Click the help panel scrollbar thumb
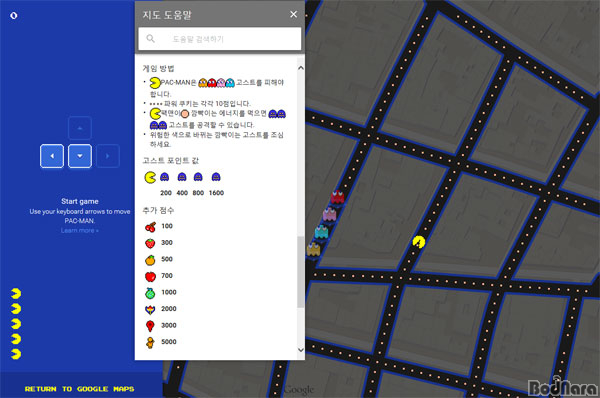600x398 pixels. point(301,272)
